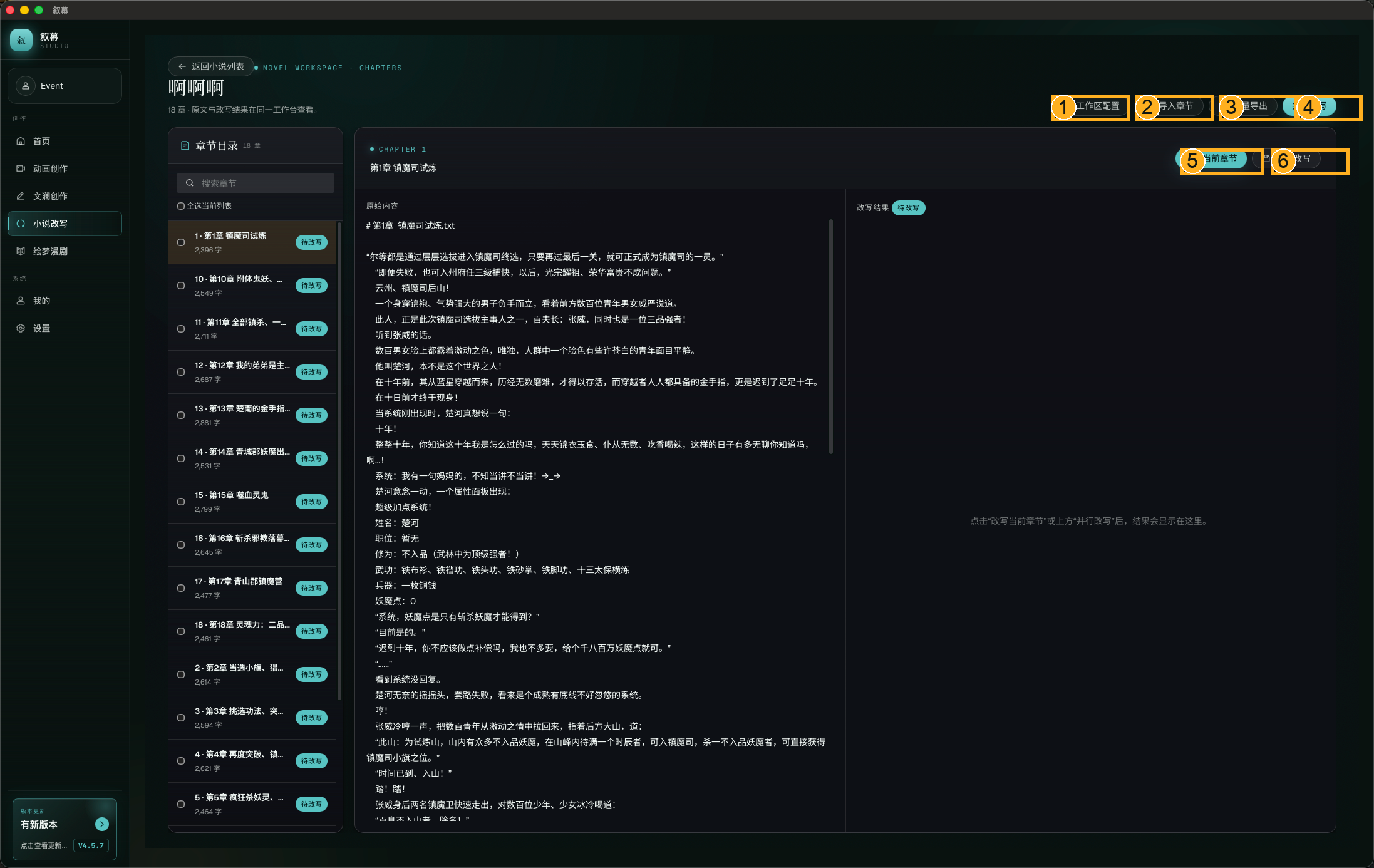Open chapter row 第2章 当选小旗
This screenshot has height=868, width=1374.
(252, 674)
